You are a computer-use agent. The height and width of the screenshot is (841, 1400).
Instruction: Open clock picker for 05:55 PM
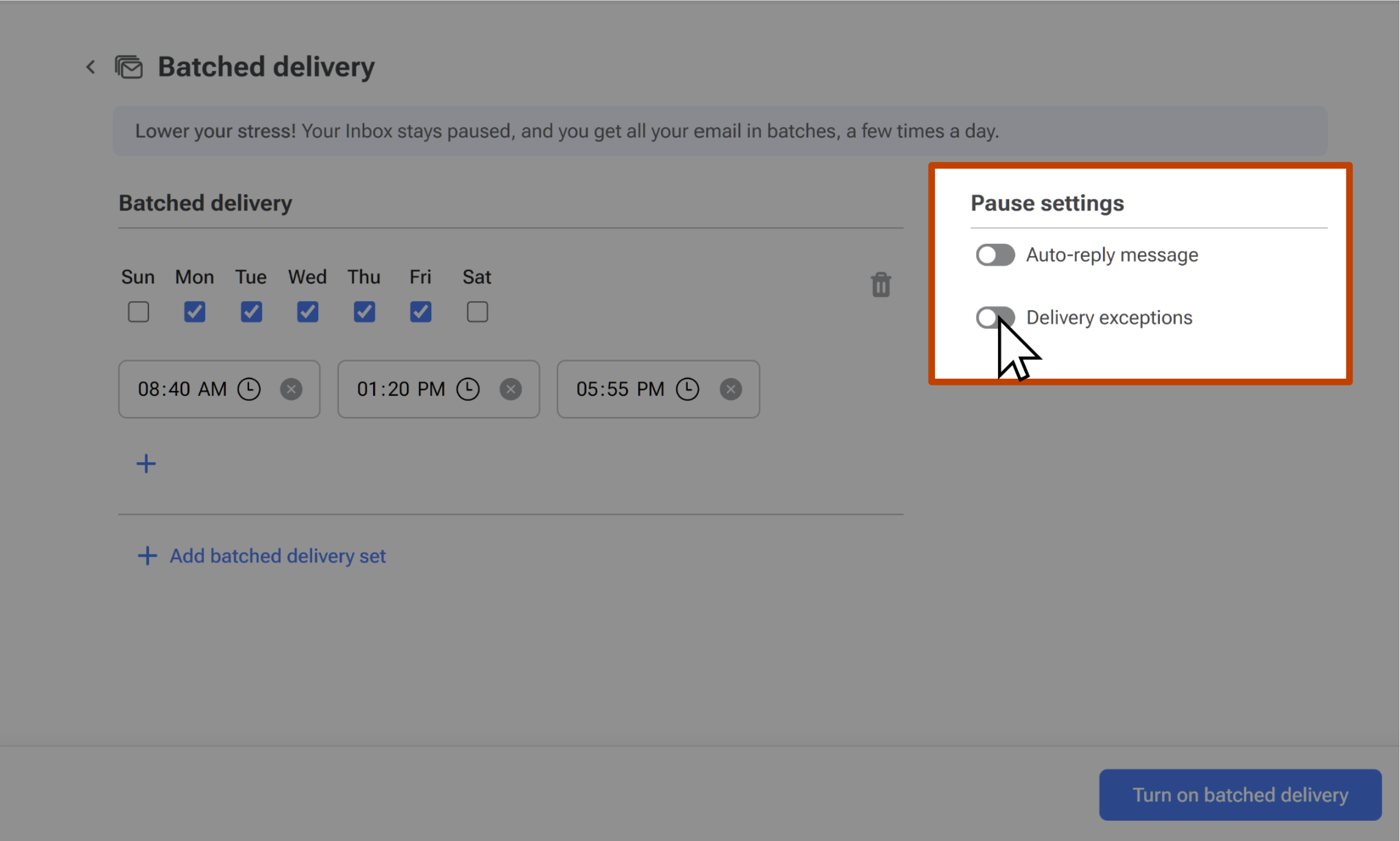(688, 389)
